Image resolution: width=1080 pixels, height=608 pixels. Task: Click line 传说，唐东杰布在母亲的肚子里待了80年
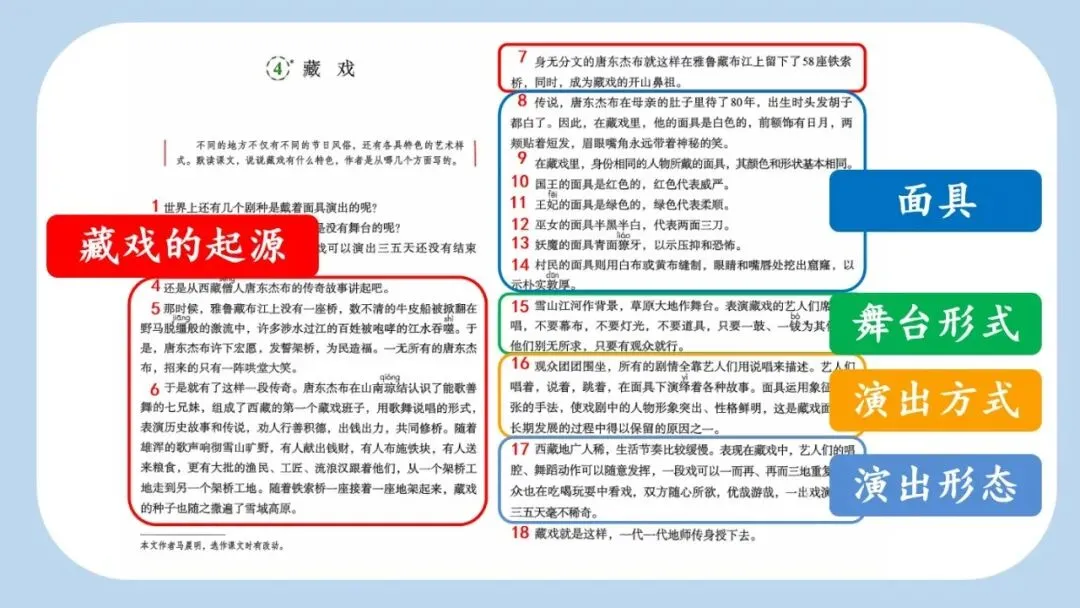tap(693, 102)
